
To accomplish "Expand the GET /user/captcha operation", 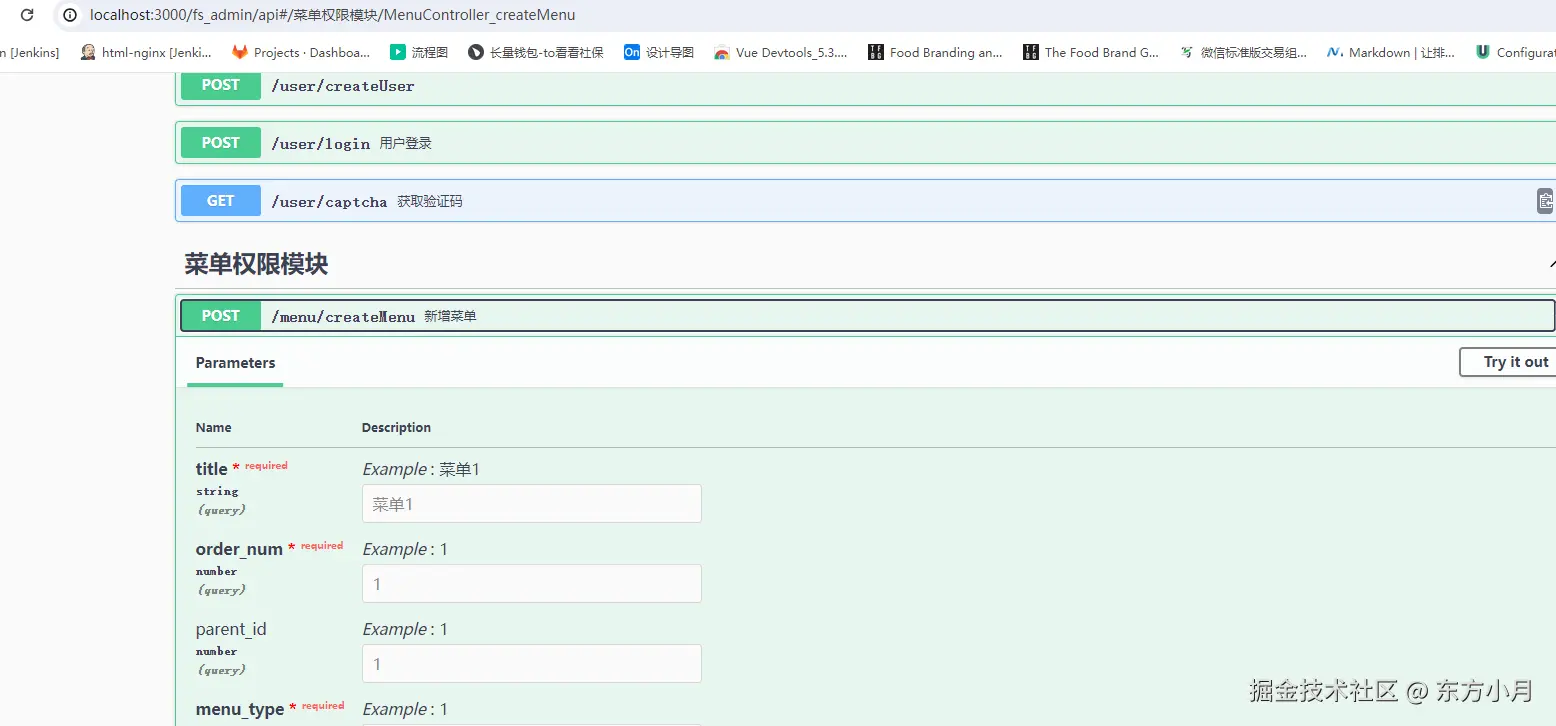I will pyautogui.click(x=865, y=201).
